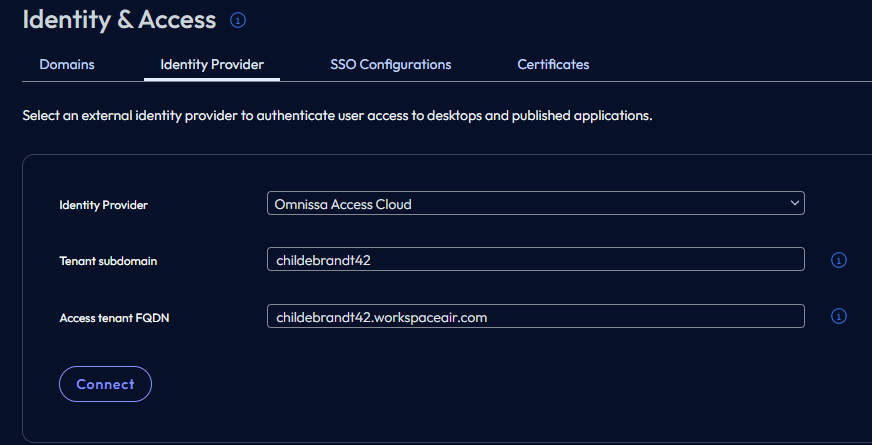Click the childebrandt42.workspaceair.com text in the FQDN box
The width and height of the screenshot is (872, 445).
381,317
